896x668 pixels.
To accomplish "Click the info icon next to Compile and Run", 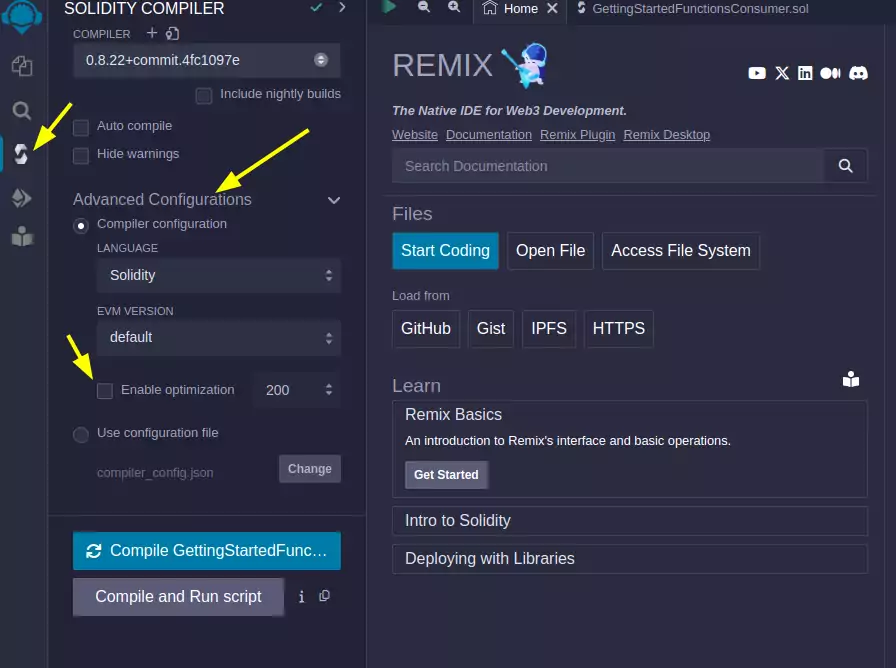I will click(302, 597).
